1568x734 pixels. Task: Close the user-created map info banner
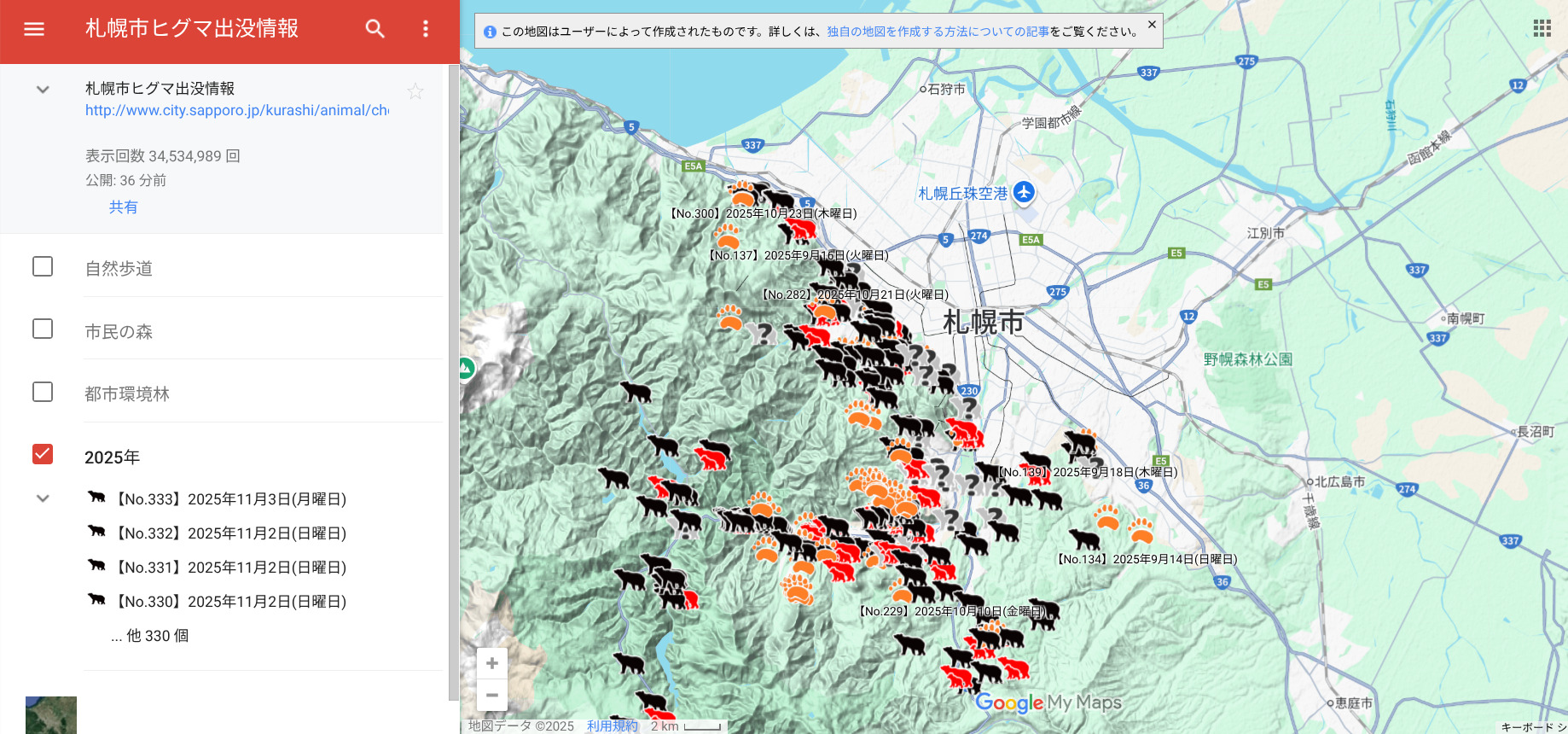(1152, 25)
